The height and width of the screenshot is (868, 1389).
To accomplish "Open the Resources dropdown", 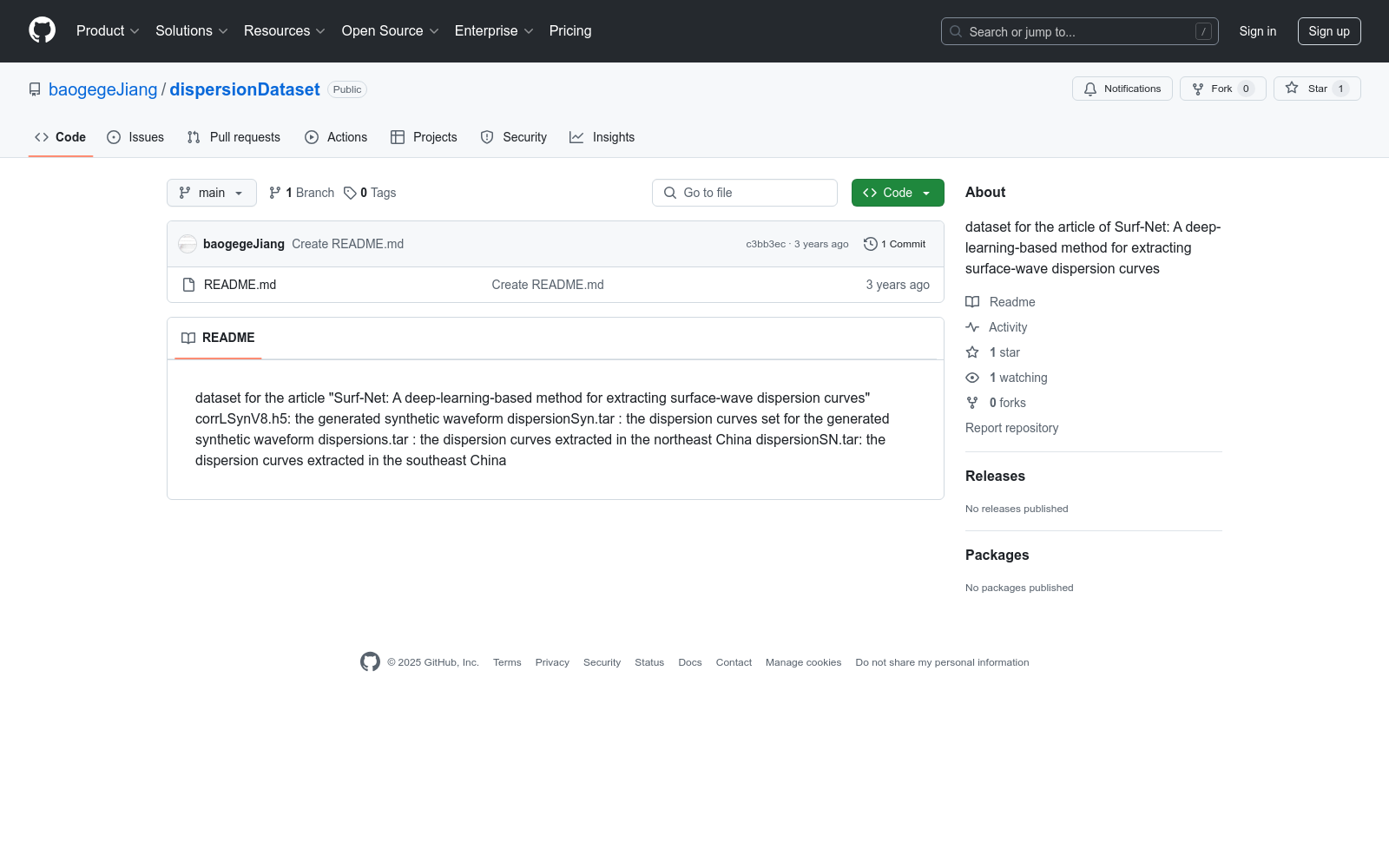I will click(x=285, y=31).
